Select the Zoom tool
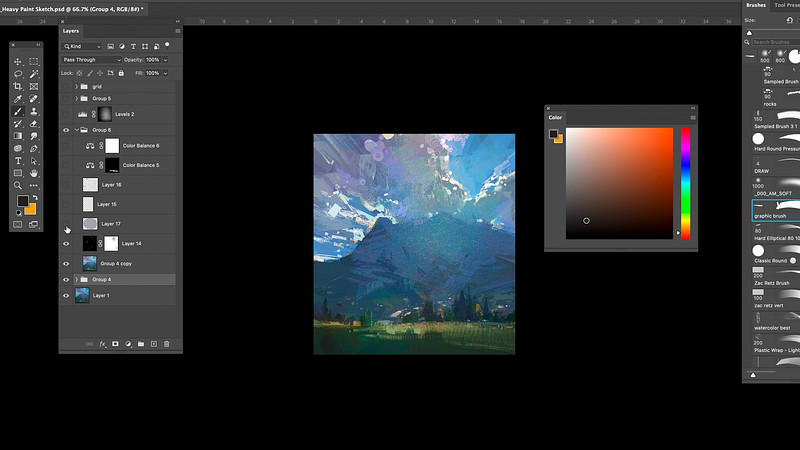Viewport: 800px width, 450px height. click(x=18, y=185)
